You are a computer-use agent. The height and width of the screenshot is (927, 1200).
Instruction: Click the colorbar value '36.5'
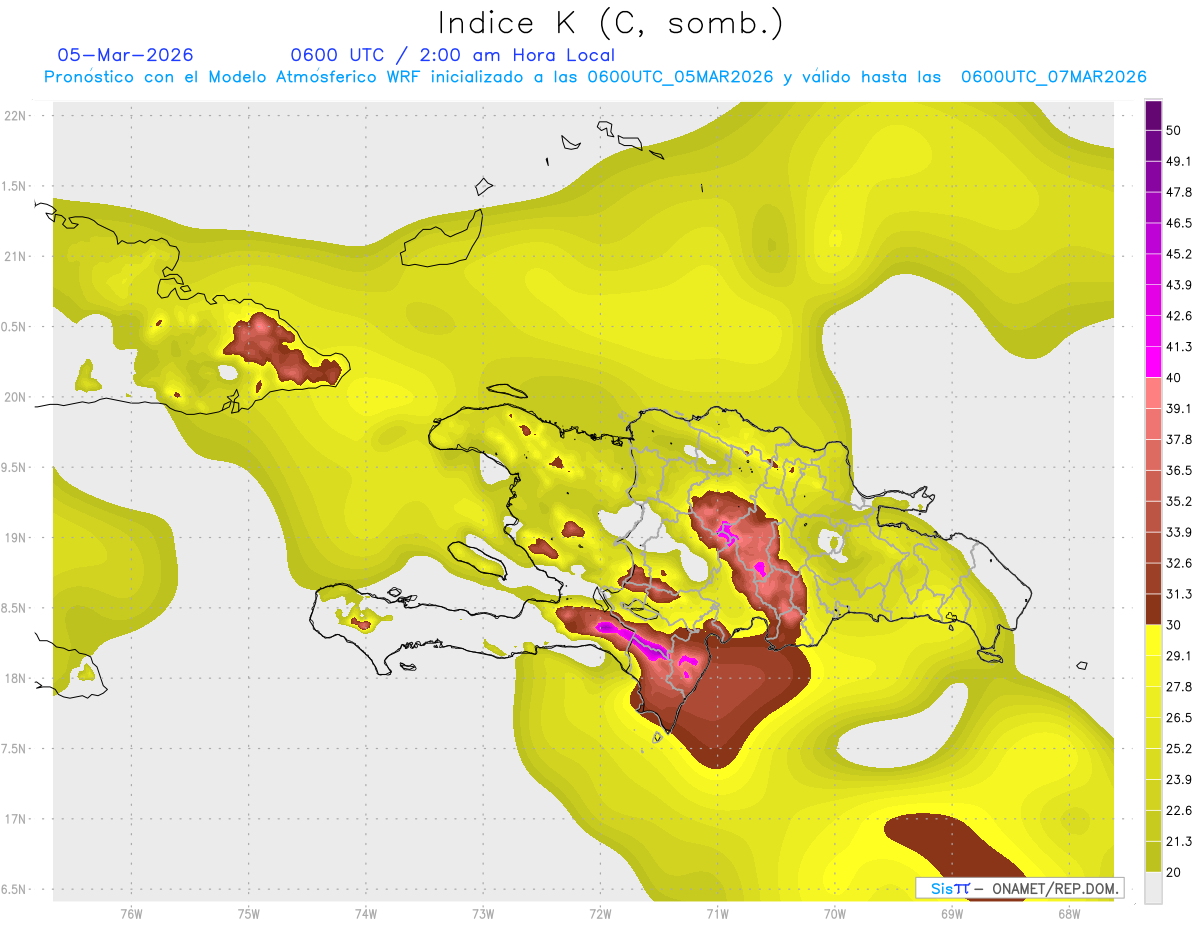click(x=1179, y=470)
